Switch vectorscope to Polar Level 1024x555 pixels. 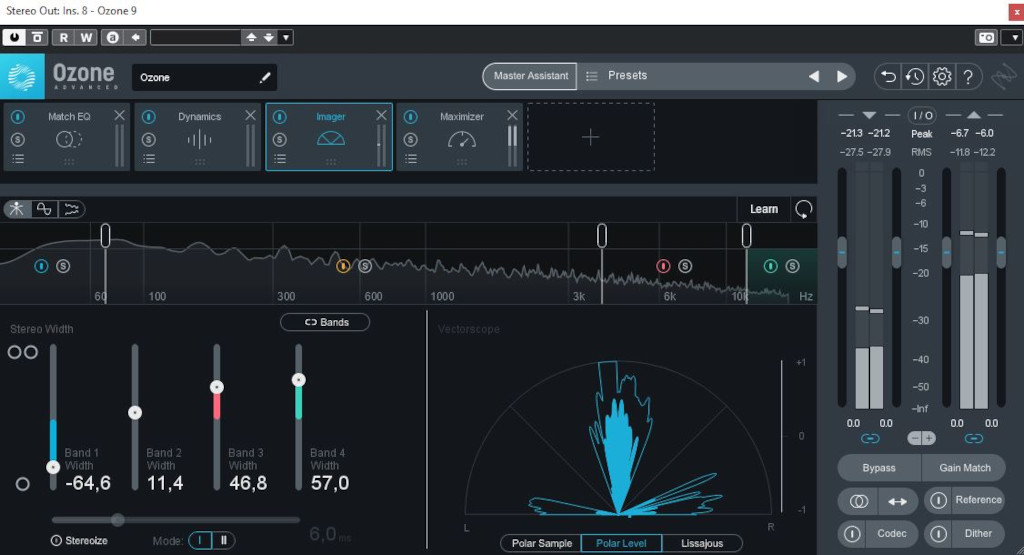point(621,543)
